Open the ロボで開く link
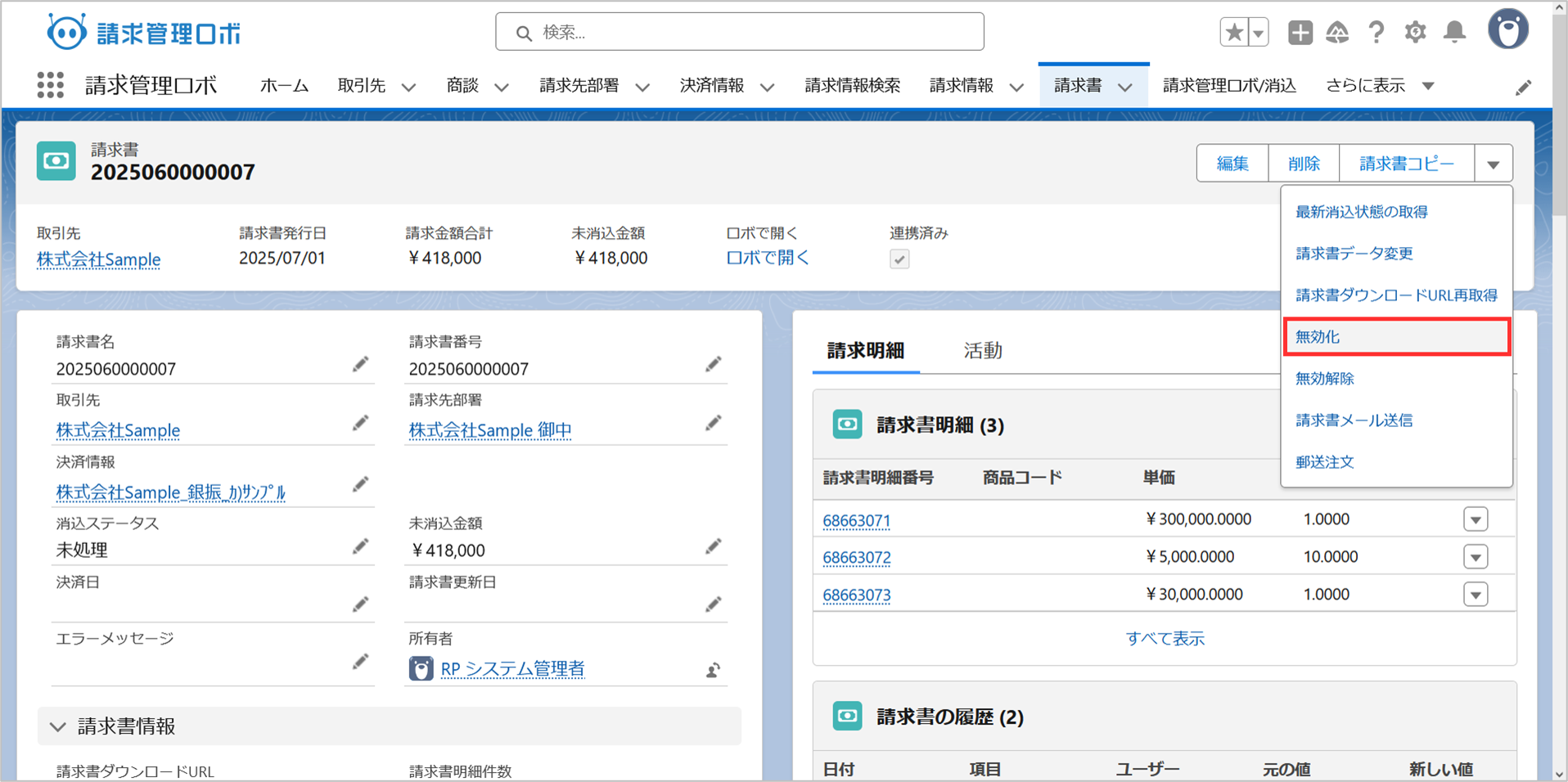This screenshot has width=1568, height=782. pos(767,258)
